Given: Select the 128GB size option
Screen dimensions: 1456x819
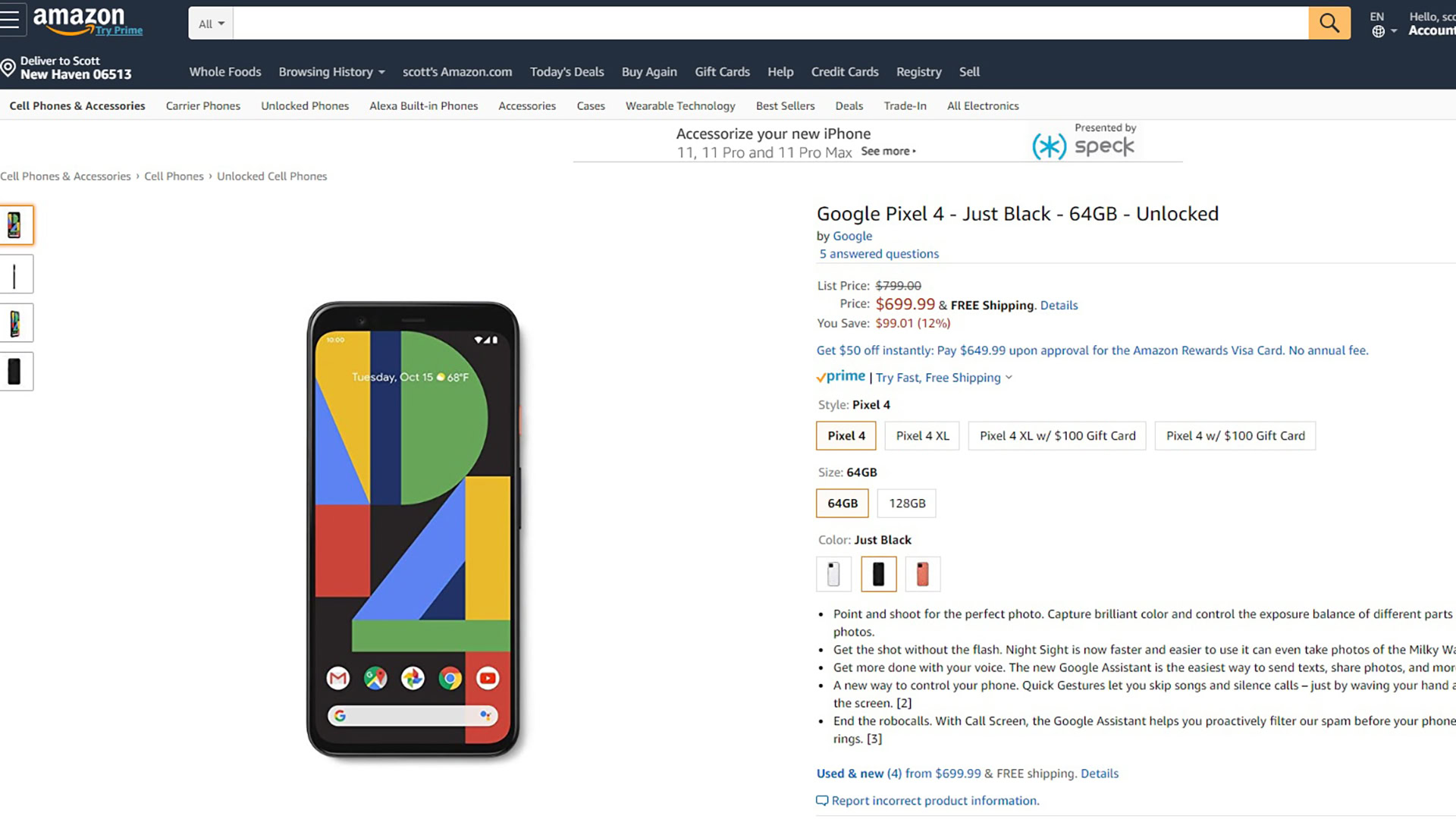Looking at the screenshot, I should pyautogui.click(x=906, y=504).
